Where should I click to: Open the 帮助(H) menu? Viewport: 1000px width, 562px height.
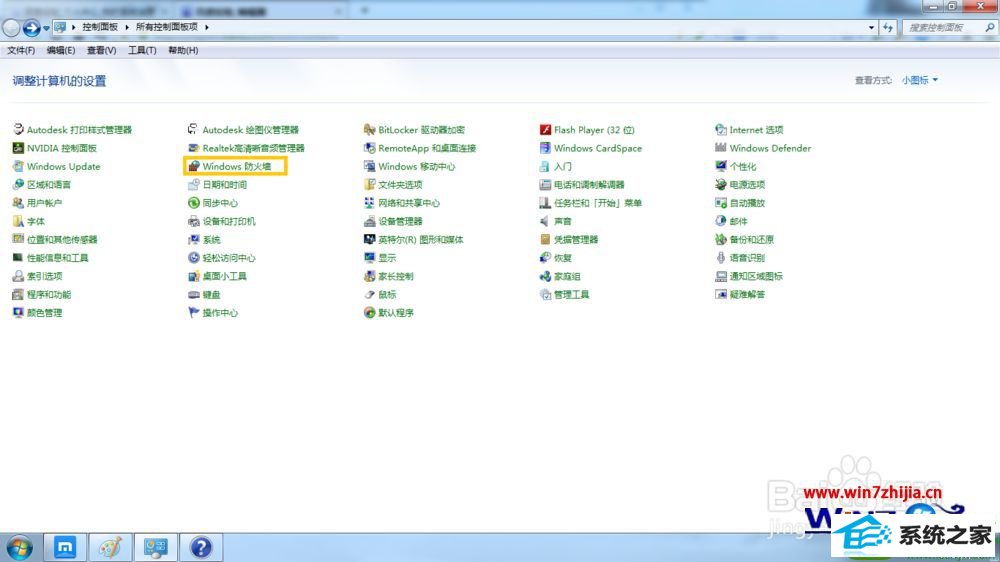[x=183, y=50]
